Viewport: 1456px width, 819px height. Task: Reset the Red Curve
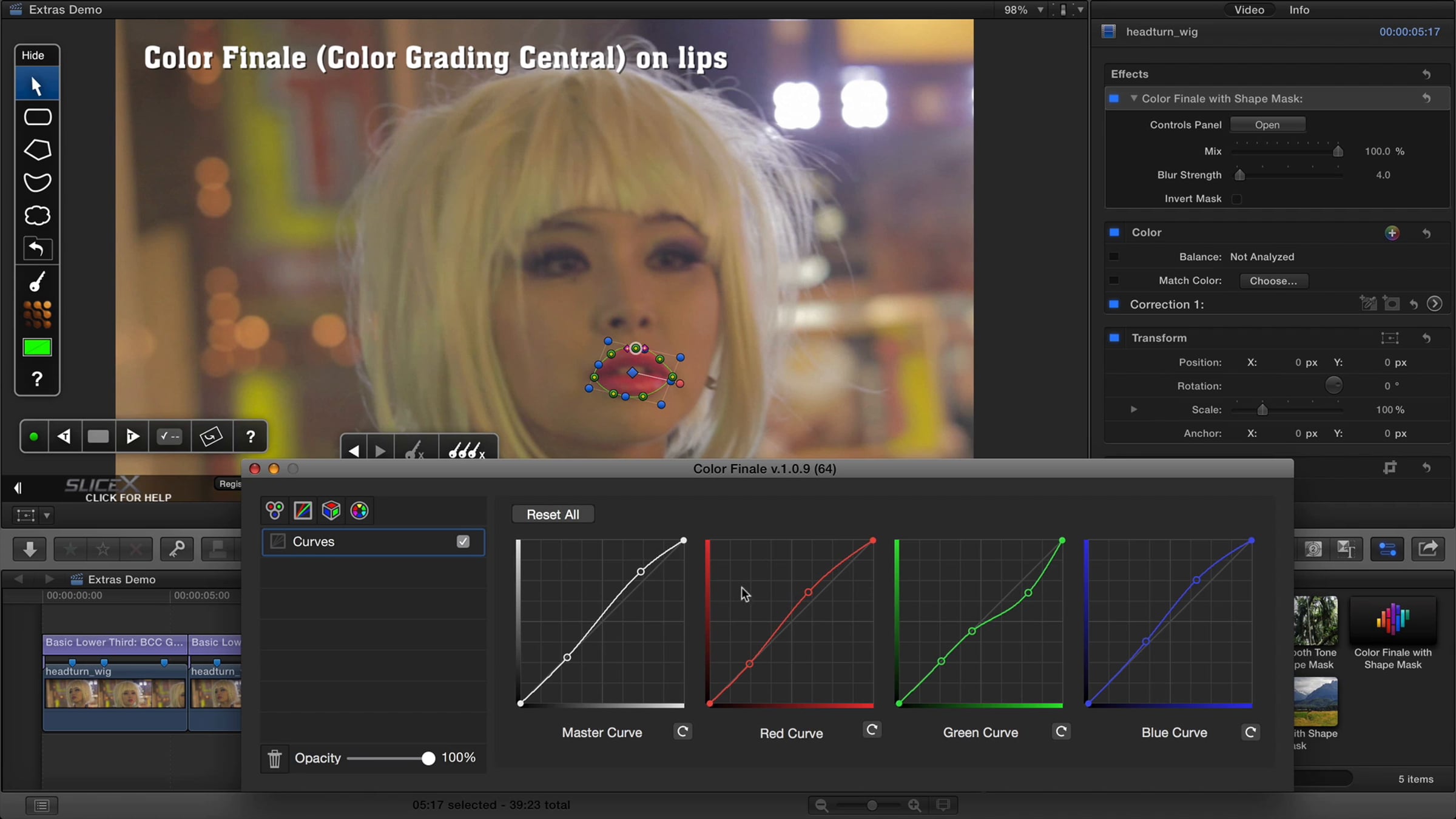coord(872,730)
